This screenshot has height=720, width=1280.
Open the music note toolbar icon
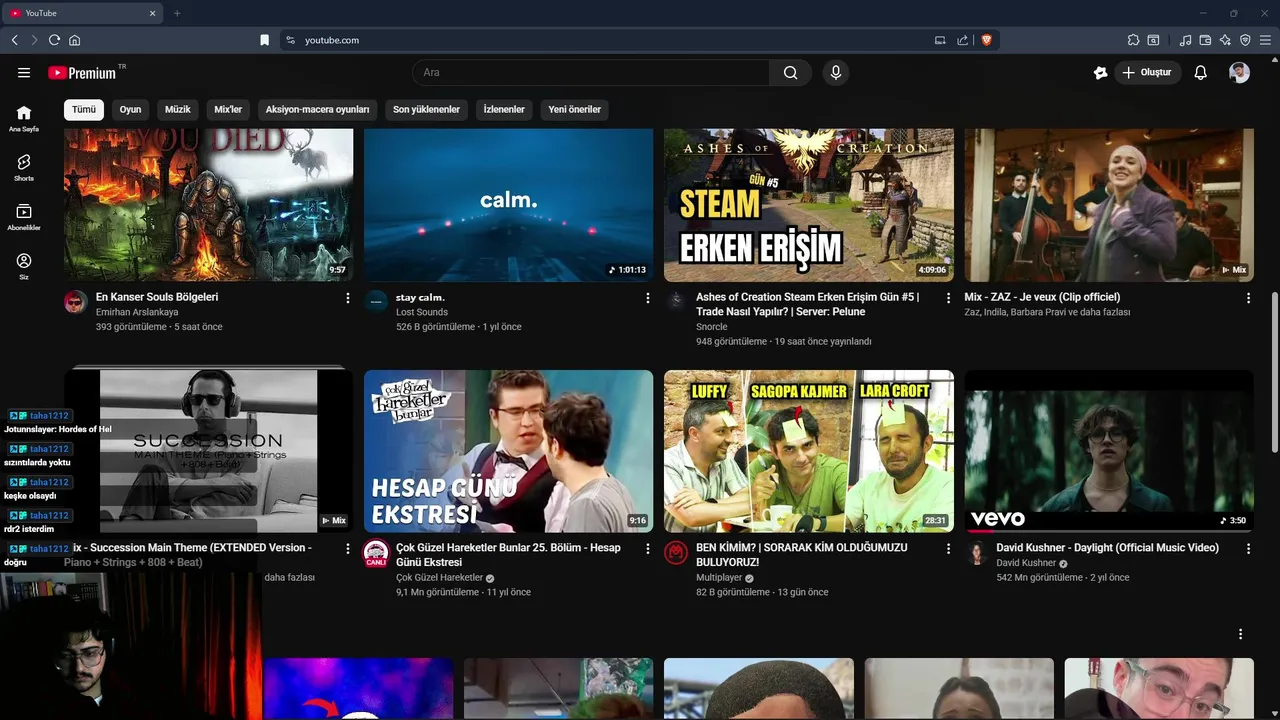1185,40
